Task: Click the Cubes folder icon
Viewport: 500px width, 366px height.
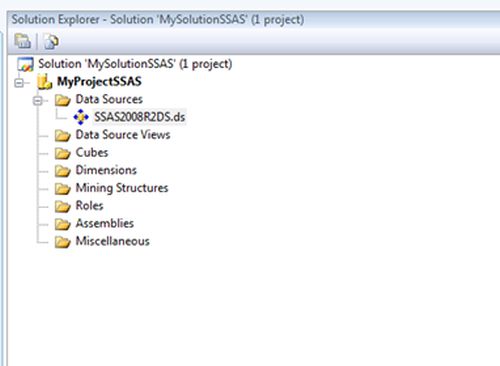Action: pos(63,153)
